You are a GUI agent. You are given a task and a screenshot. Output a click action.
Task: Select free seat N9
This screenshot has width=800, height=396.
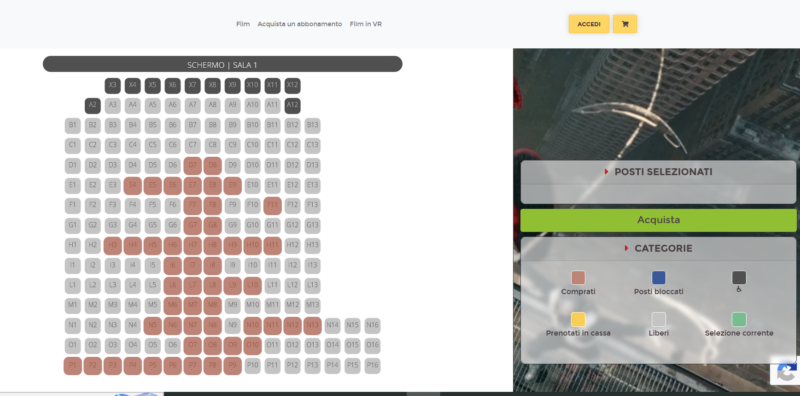coord(232,326)
